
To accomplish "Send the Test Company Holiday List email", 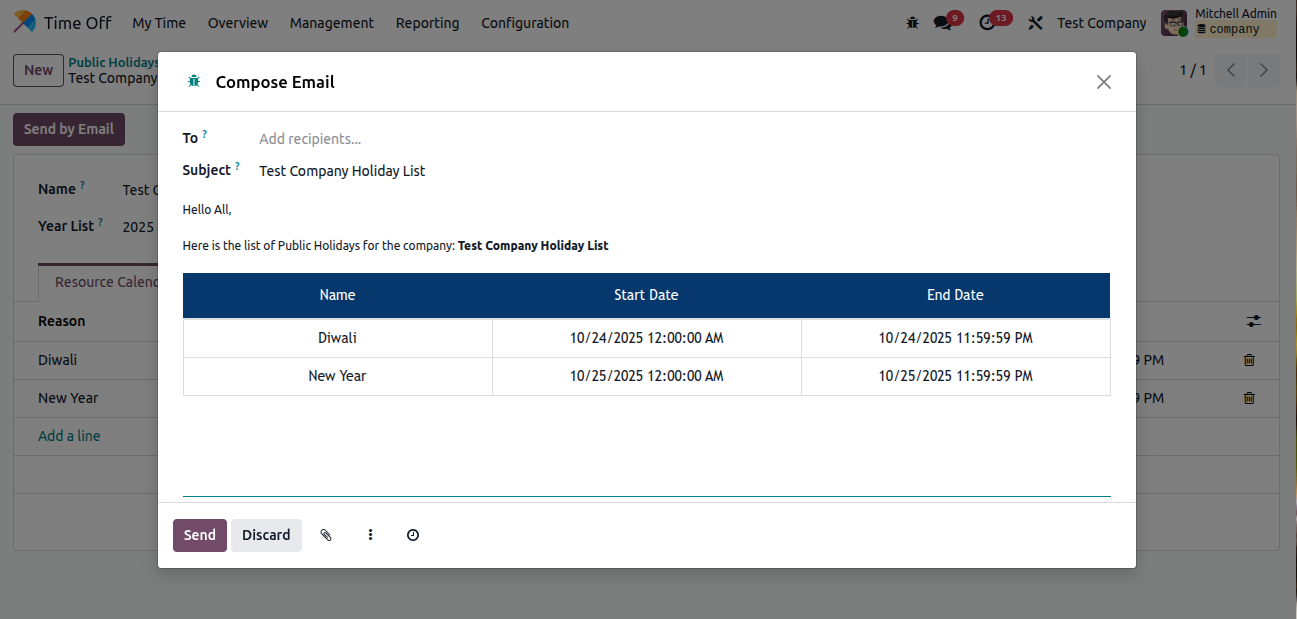I will (x=199, y=535).
